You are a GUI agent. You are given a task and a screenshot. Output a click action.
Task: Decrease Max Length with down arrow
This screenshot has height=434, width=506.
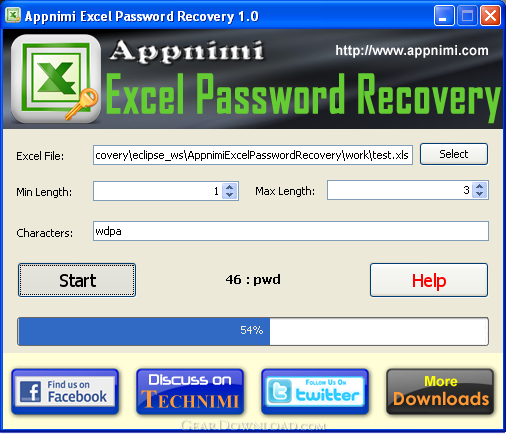pos(480,194)
